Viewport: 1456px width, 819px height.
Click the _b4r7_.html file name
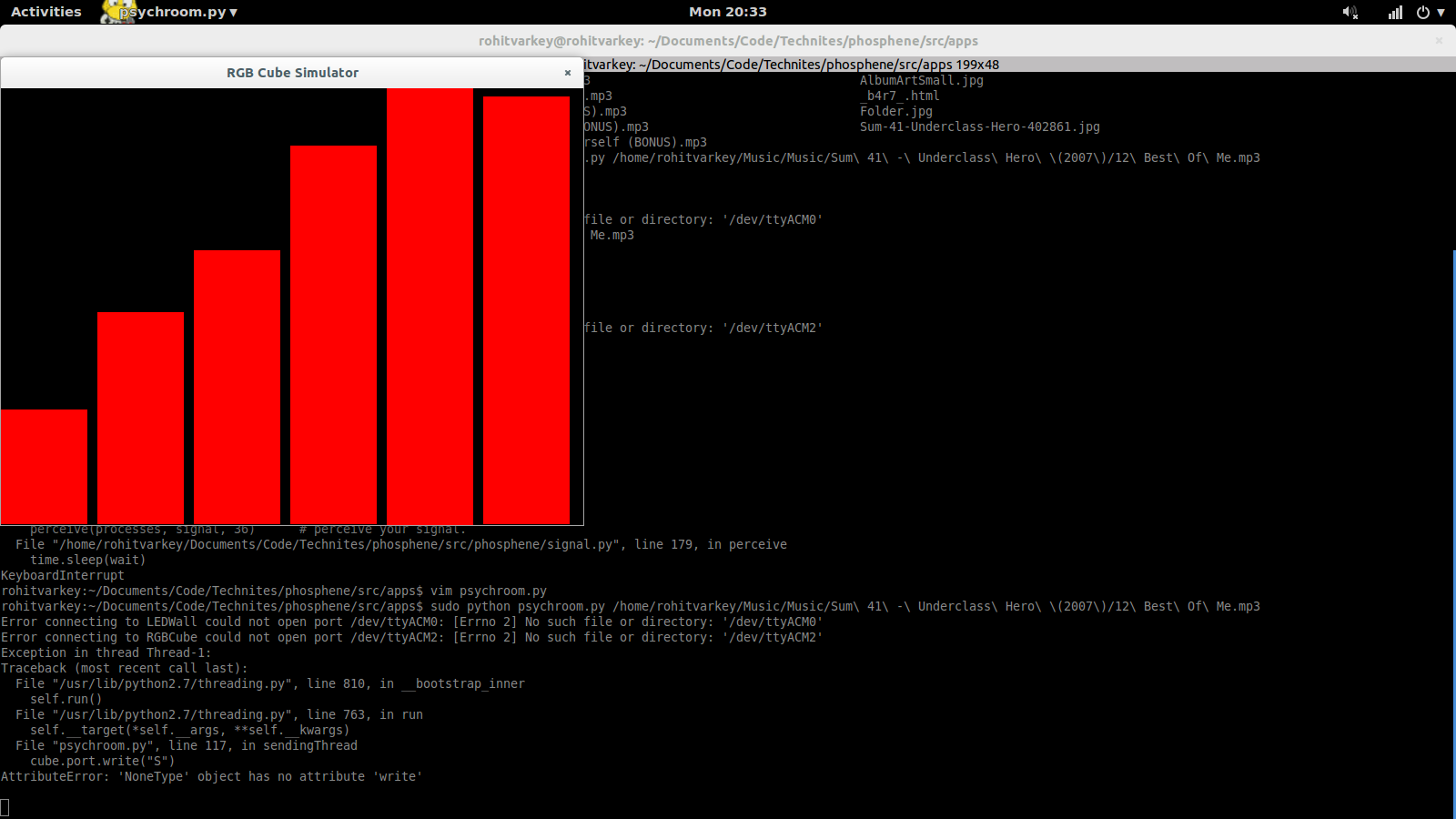tap(900, 96)
